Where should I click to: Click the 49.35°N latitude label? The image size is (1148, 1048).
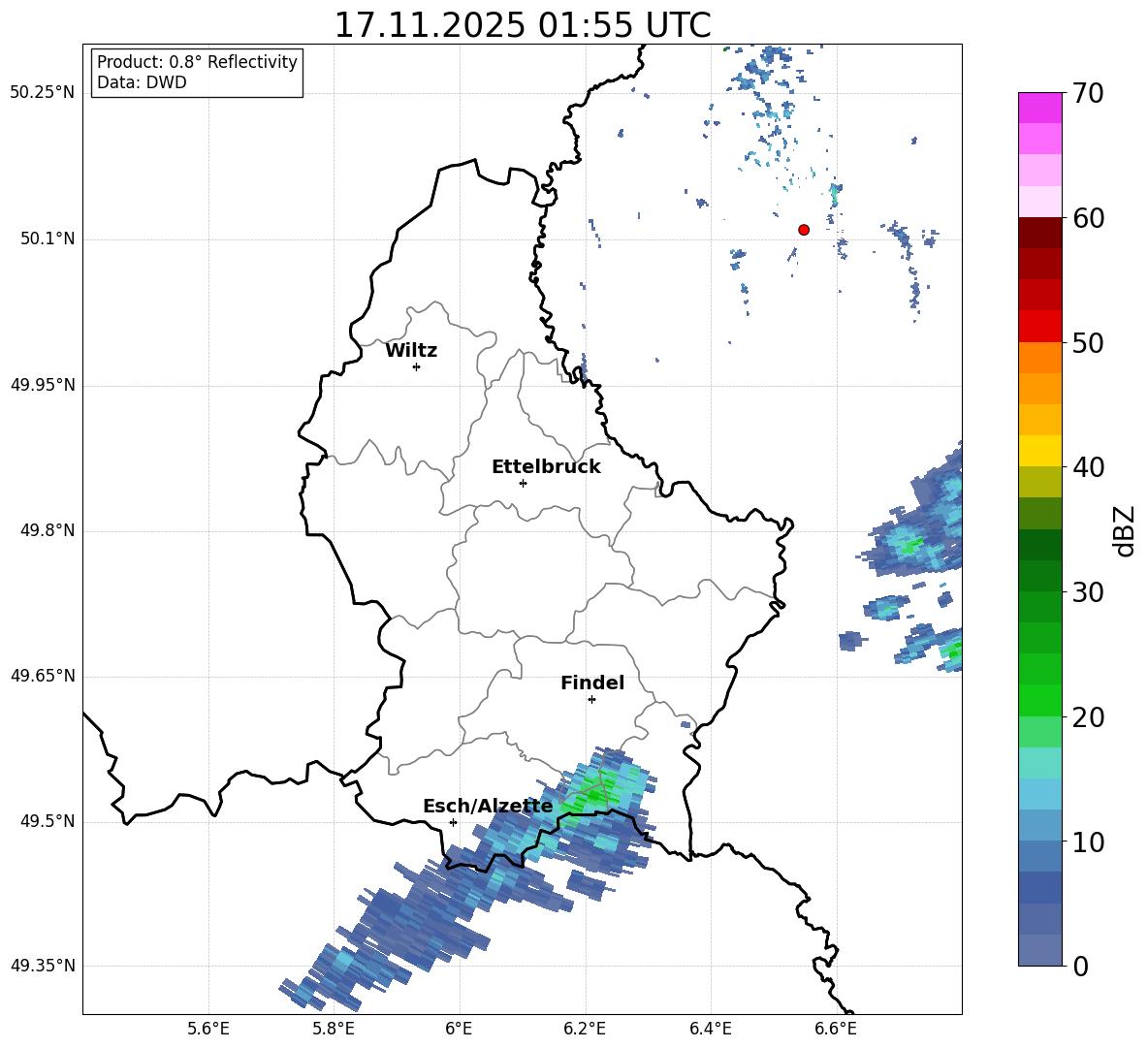(43, 966)
